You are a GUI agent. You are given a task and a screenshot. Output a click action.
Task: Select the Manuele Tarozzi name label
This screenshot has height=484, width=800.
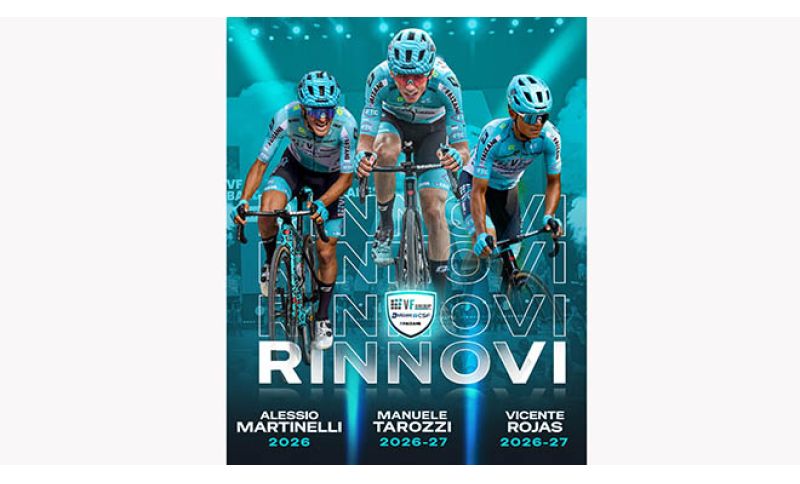[412, 421]
